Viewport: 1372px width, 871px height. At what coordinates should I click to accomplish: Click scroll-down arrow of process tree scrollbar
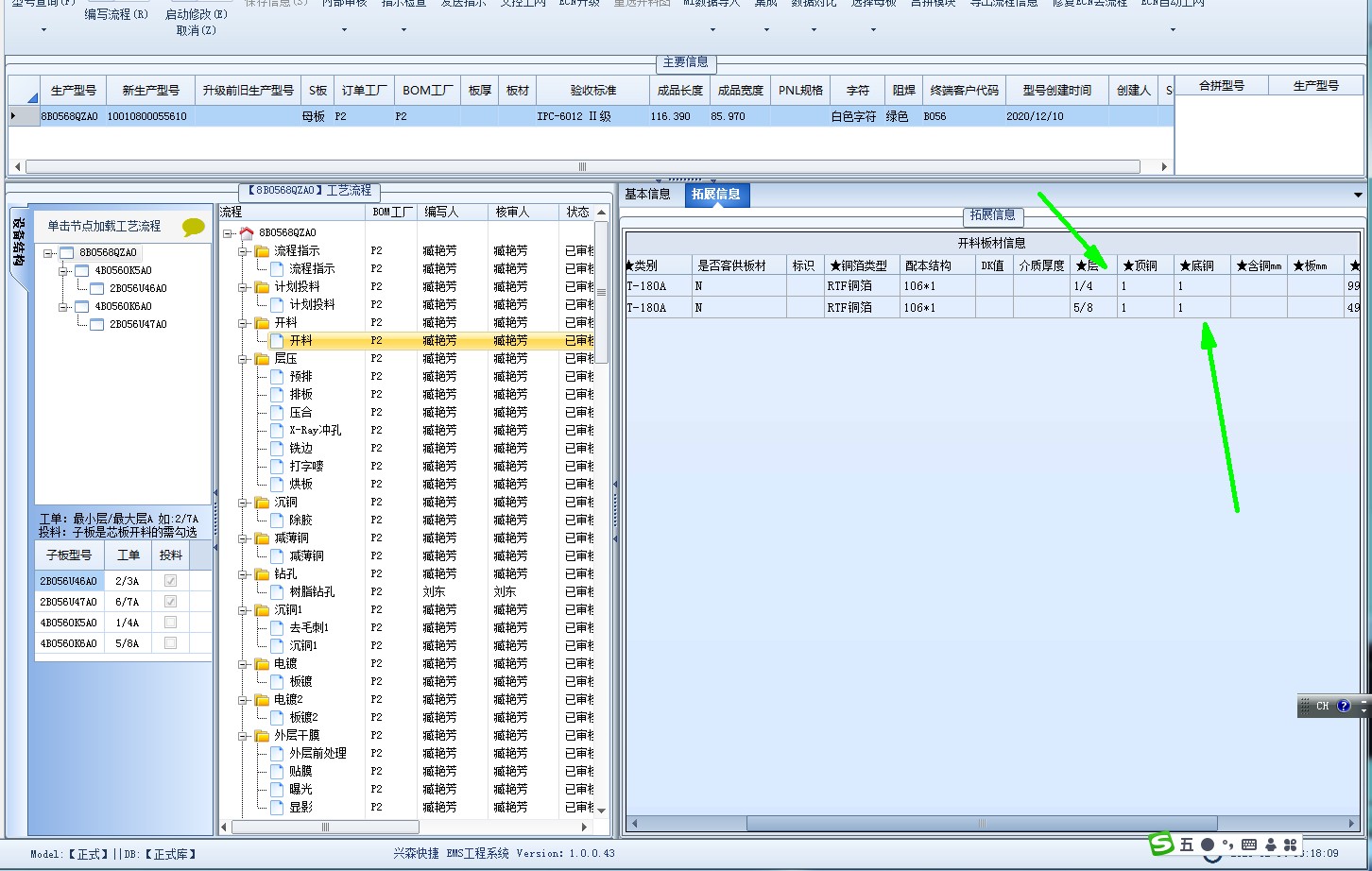(x=602, y=811)
